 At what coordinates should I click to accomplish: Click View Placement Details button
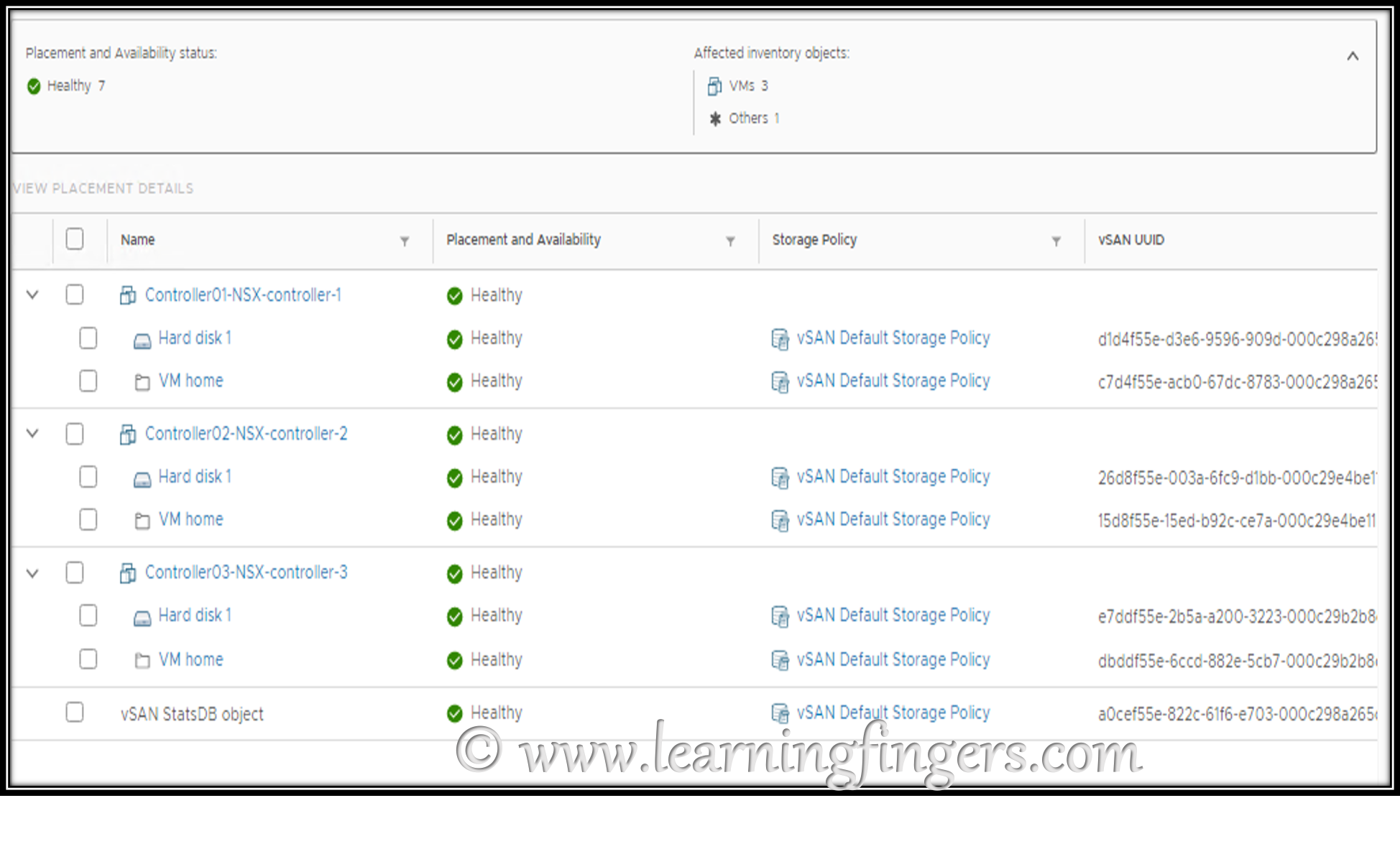103,188
